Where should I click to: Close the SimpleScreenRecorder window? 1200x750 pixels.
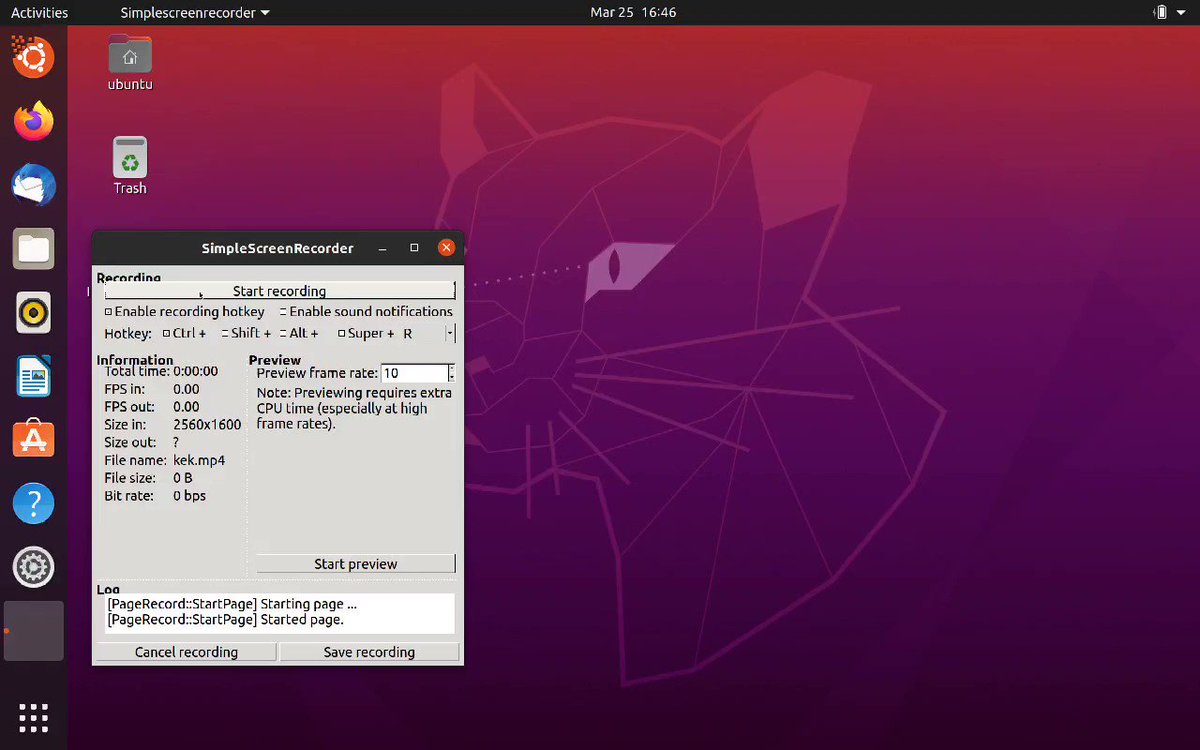point(447,248)
